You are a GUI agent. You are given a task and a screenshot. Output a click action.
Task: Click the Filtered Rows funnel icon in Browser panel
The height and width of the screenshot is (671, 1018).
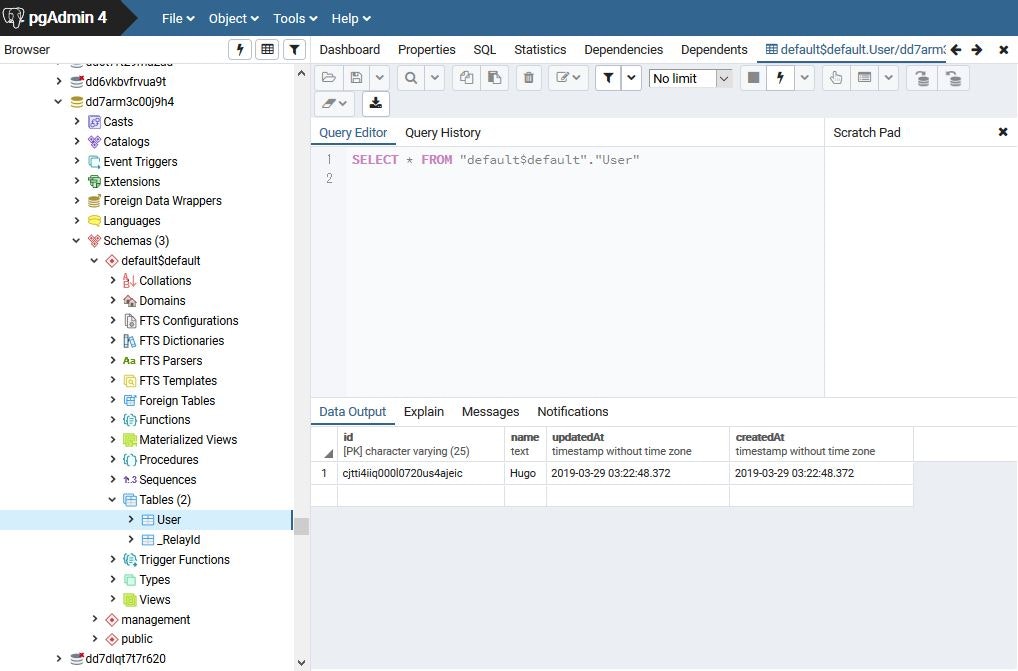(x=294, y=49)
